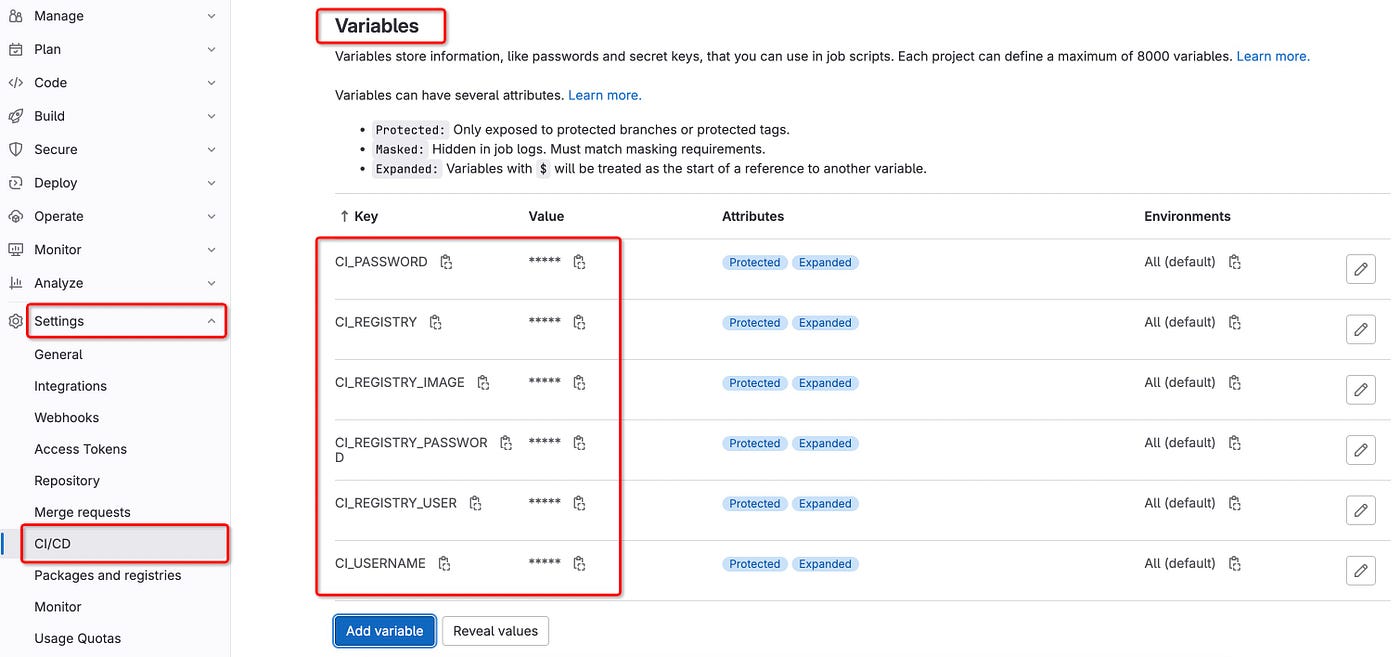Expand the Build sidebar section

pos(112,116)
